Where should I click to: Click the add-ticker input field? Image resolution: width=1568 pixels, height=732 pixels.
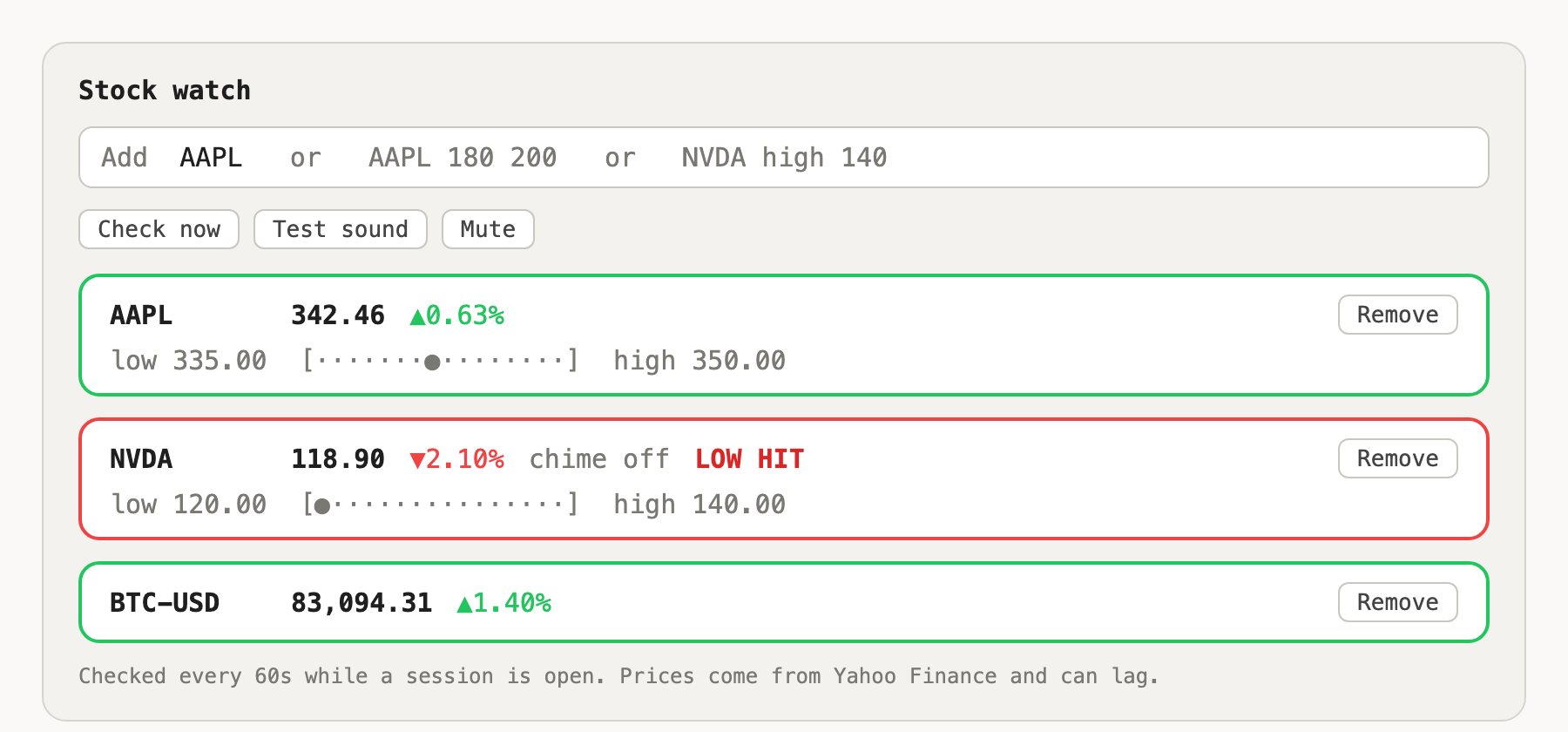click(x=783, y=158)
